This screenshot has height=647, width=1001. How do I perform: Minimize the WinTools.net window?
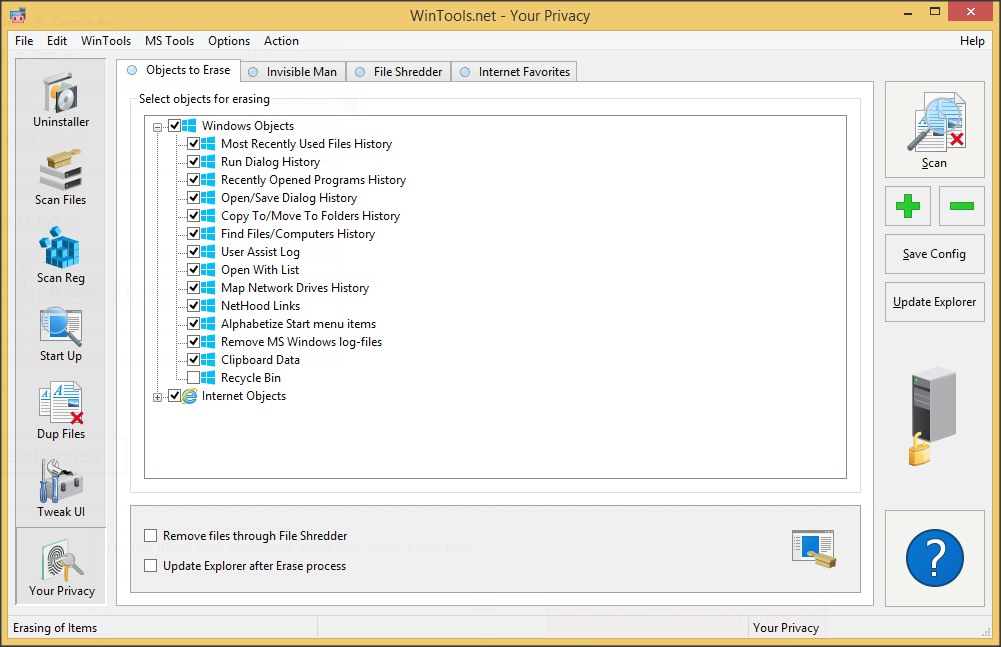click(908, 12)
